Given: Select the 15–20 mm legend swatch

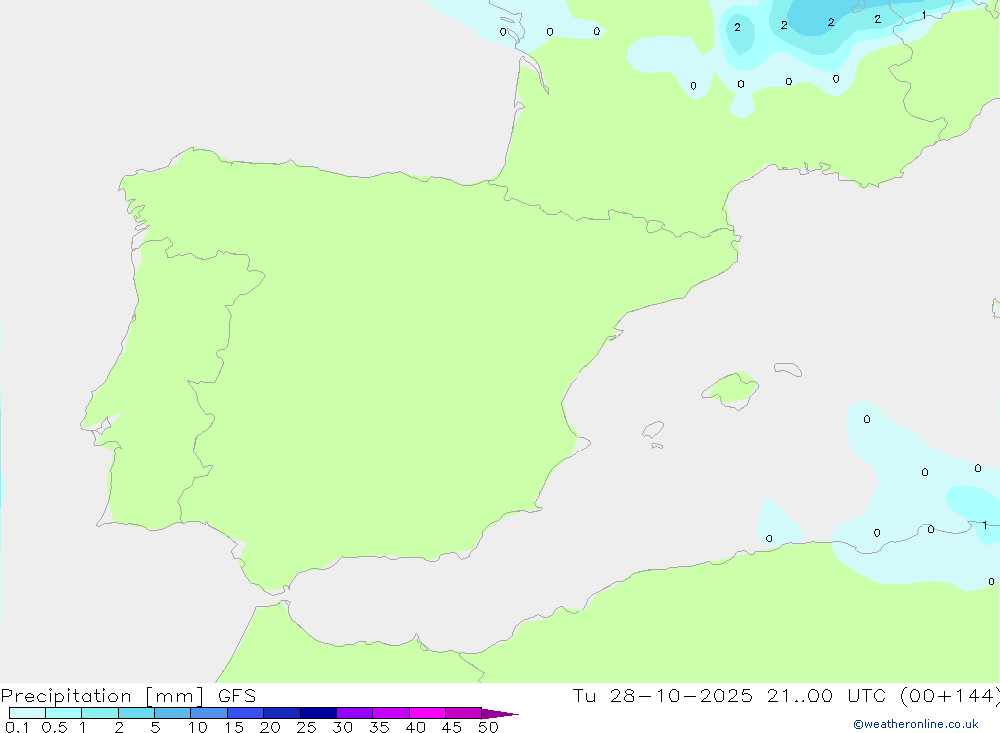Looking at the screenshot, I should click(x=245, y=713).
